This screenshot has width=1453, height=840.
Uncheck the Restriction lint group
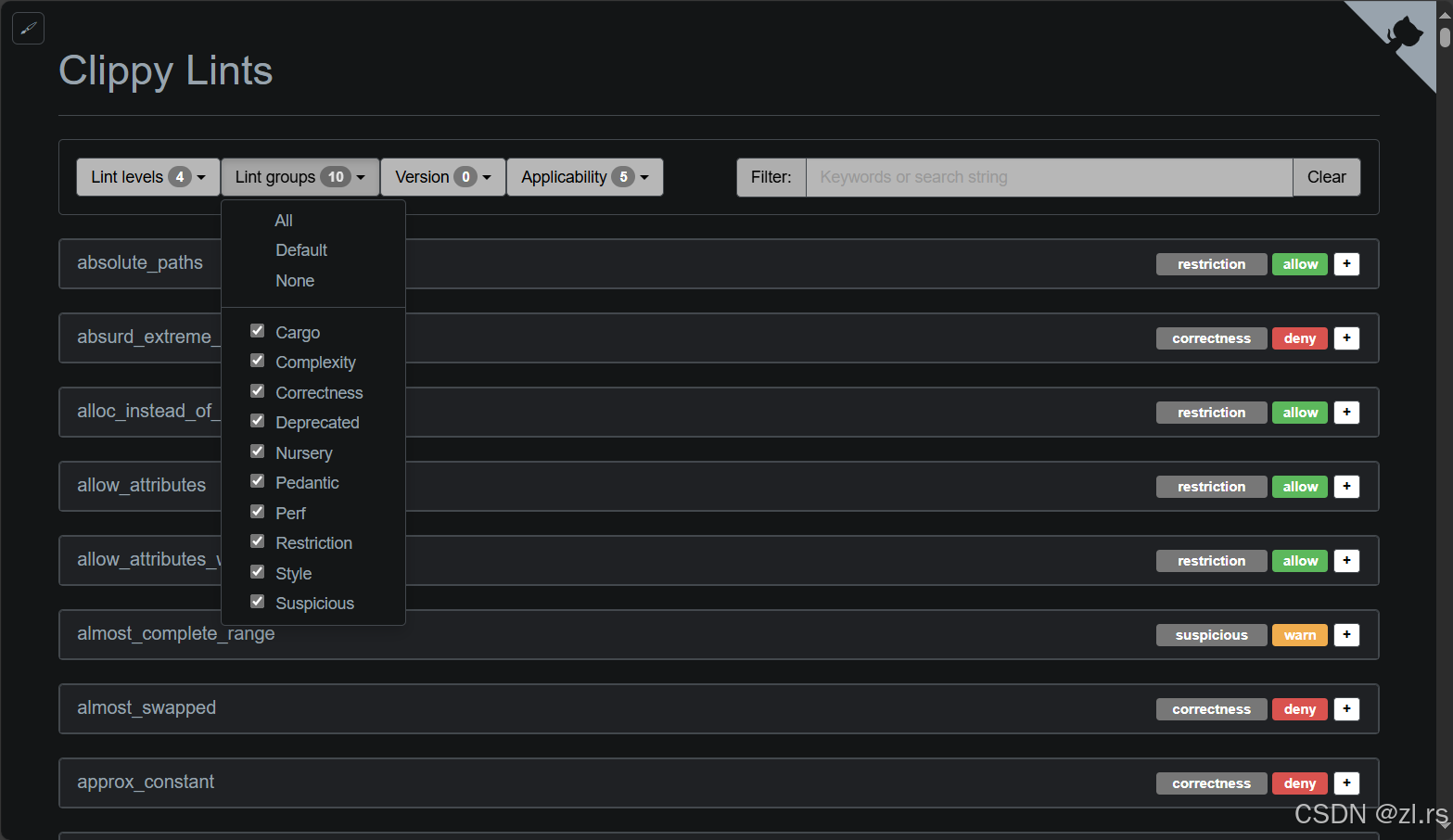tap(258, 541)
